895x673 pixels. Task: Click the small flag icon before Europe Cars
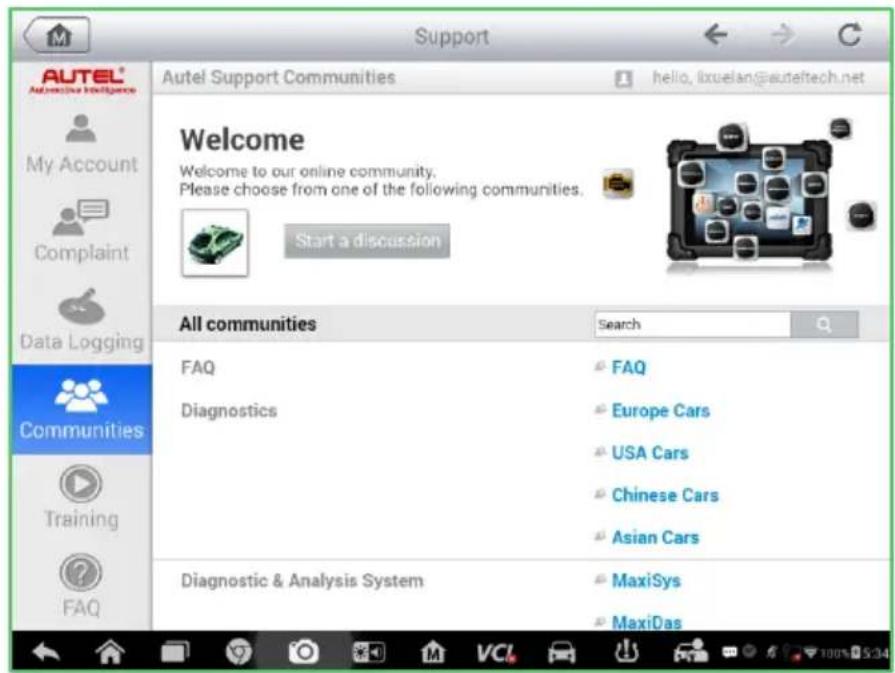(x=599, y=409)
